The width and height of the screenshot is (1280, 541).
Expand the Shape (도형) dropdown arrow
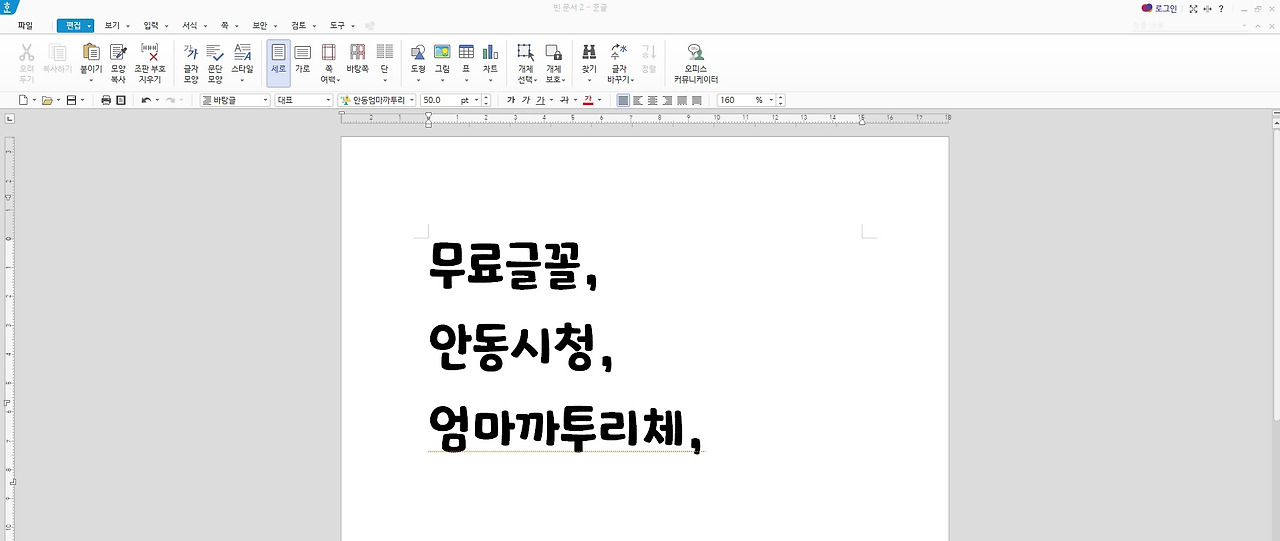coord(418,80)
